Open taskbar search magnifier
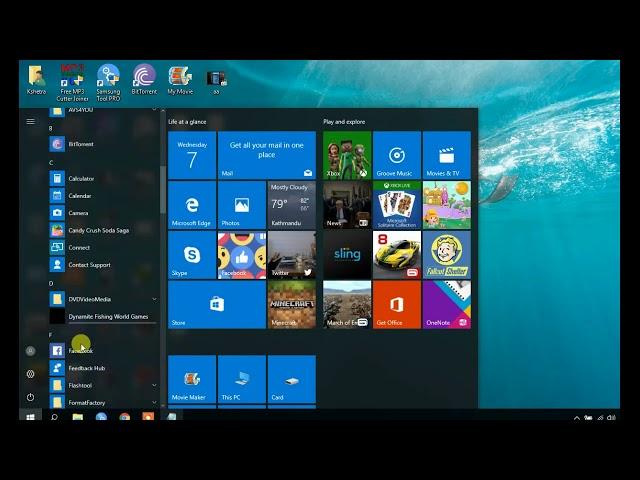This screenshot has height=480, width=640. [54, 417]
